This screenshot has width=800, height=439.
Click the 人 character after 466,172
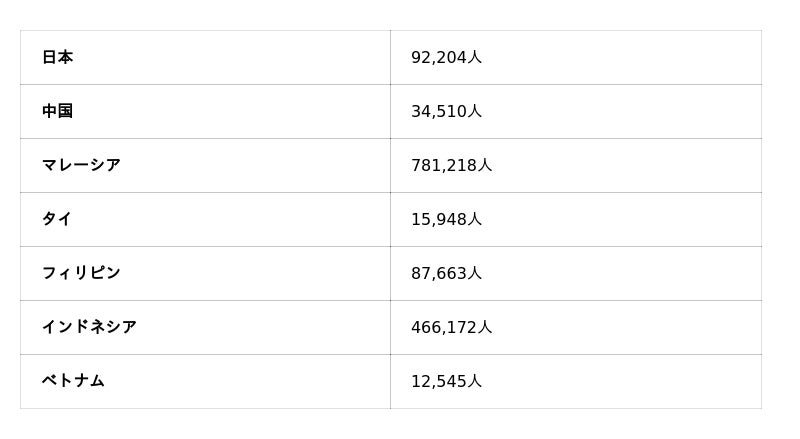485,328
